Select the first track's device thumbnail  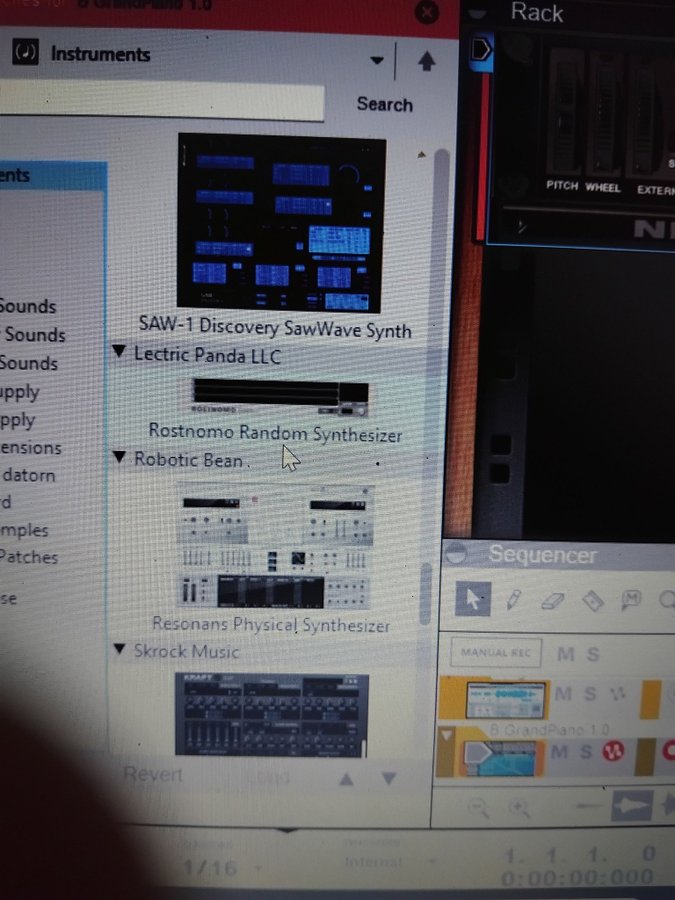pos(506,699)
